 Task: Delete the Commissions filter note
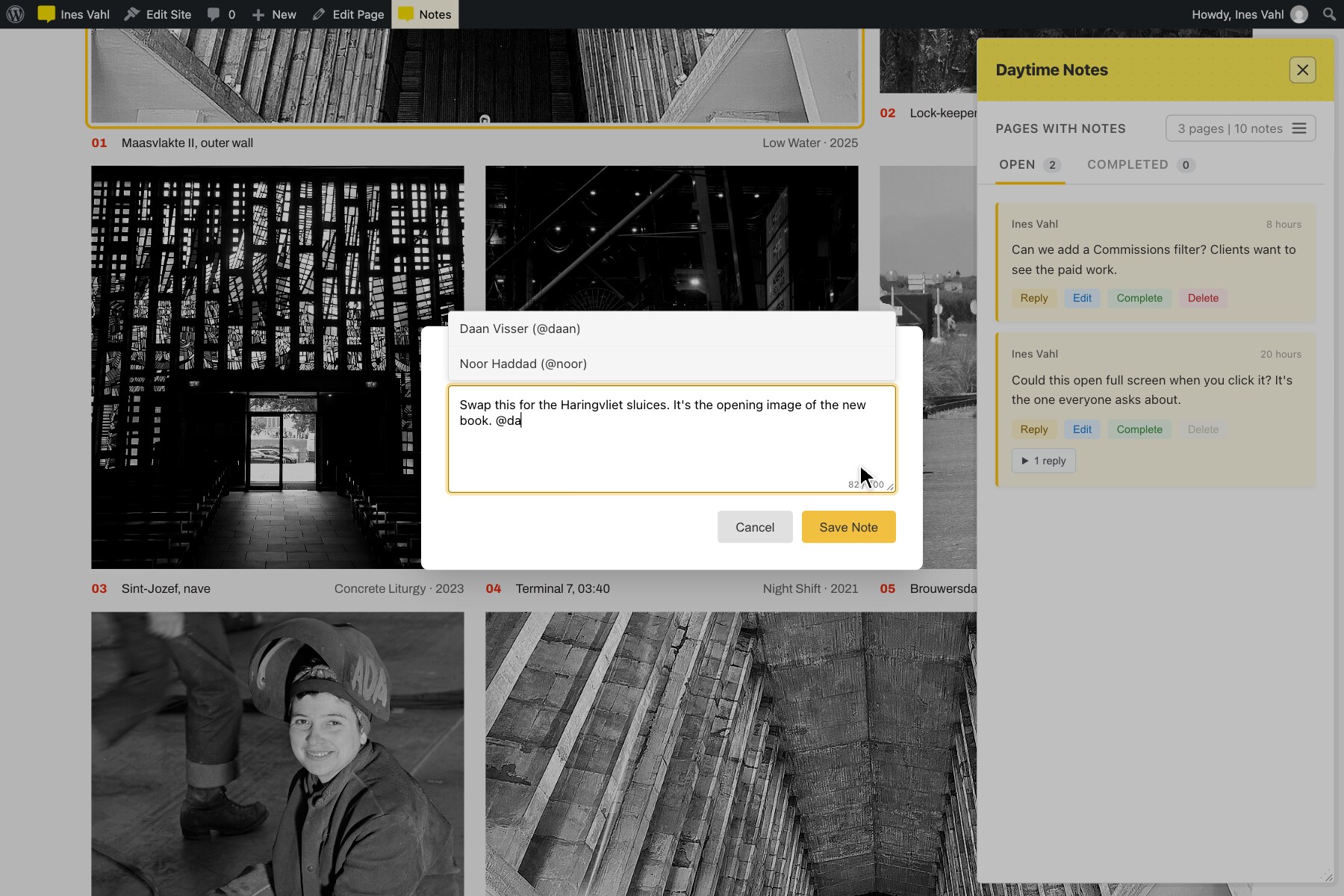[x=1203, y=298]
